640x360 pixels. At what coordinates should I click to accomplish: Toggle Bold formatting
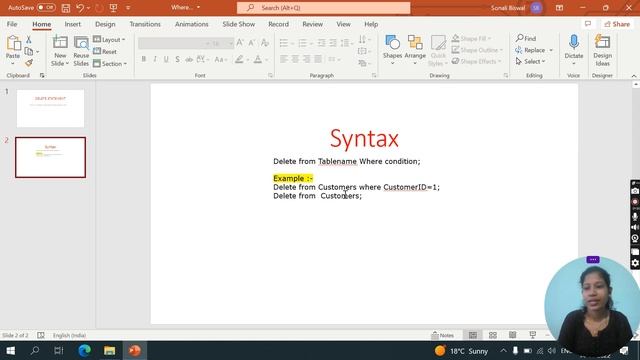(x=144, y=60)
